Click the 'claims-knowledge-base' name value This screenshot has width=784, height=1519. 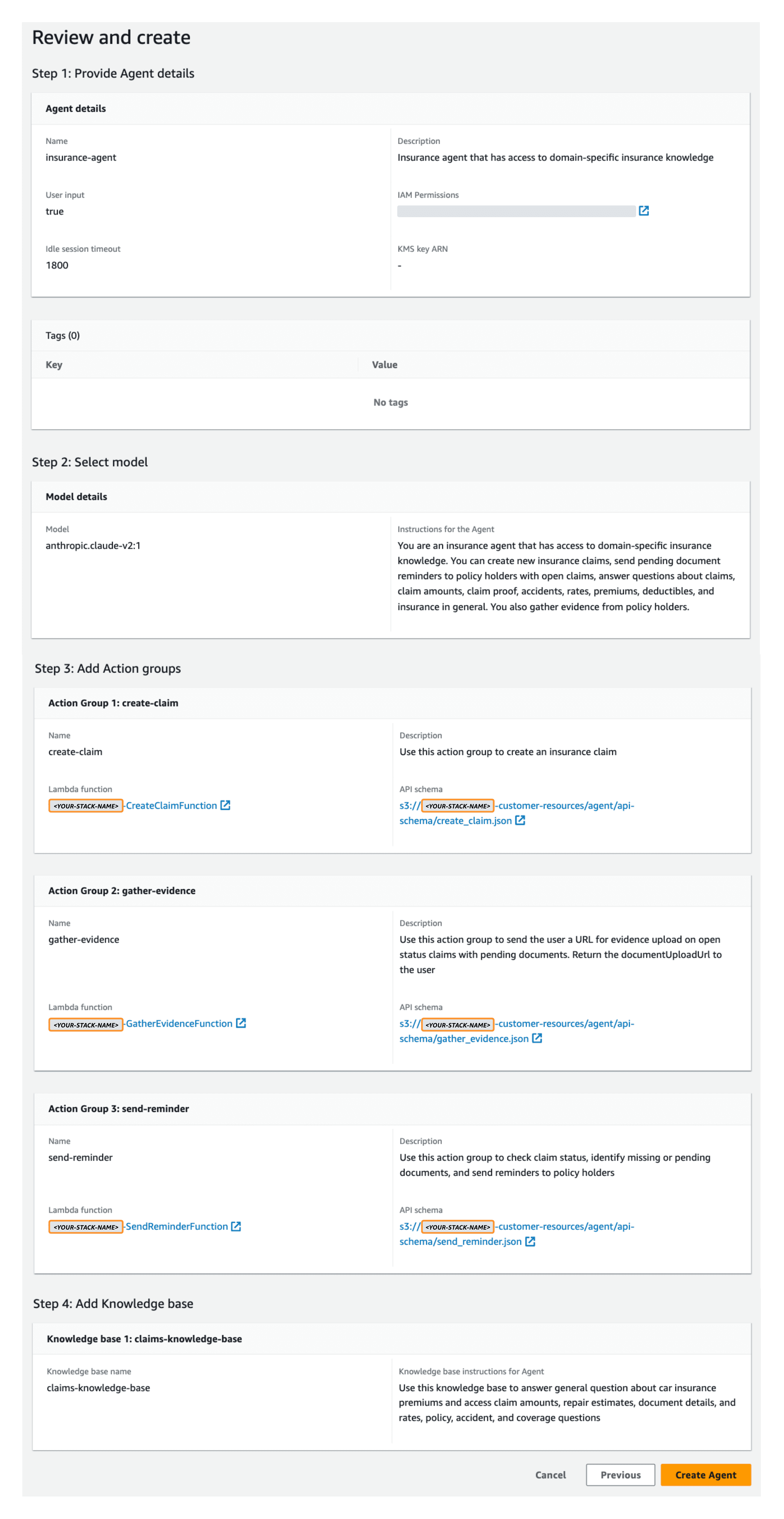coord(98,1388)
